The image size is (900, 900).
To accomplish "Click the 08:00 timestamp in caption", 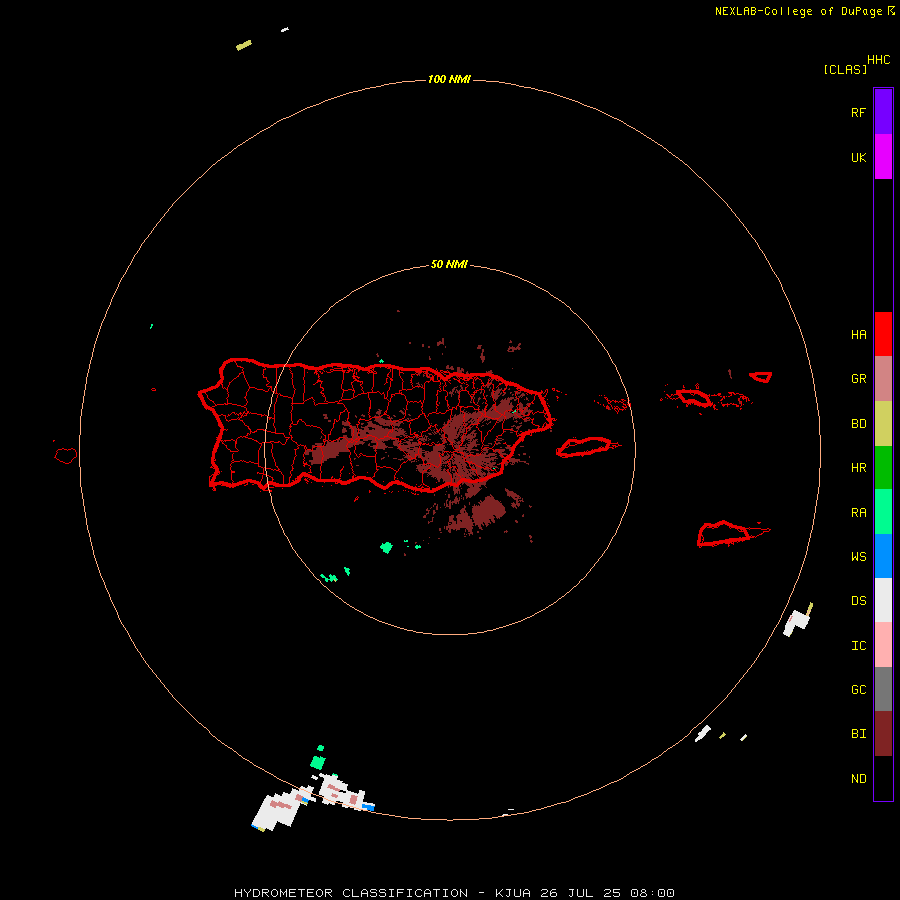I will [652, 893].
